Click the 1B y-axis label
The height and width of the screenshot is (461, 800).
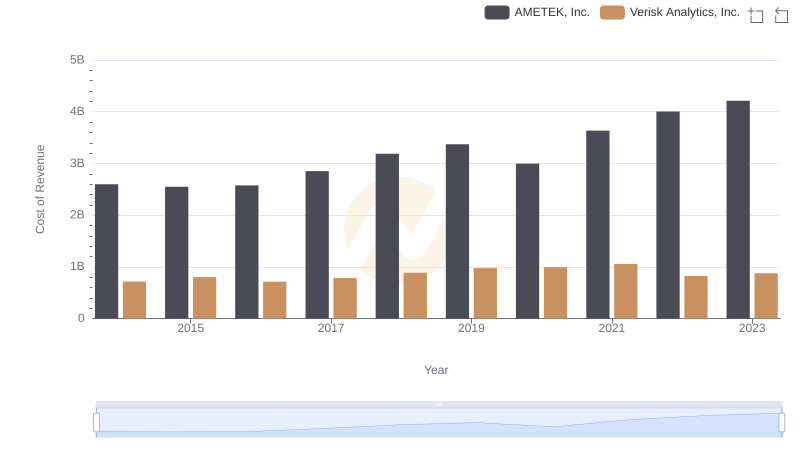tap(77, 266)
